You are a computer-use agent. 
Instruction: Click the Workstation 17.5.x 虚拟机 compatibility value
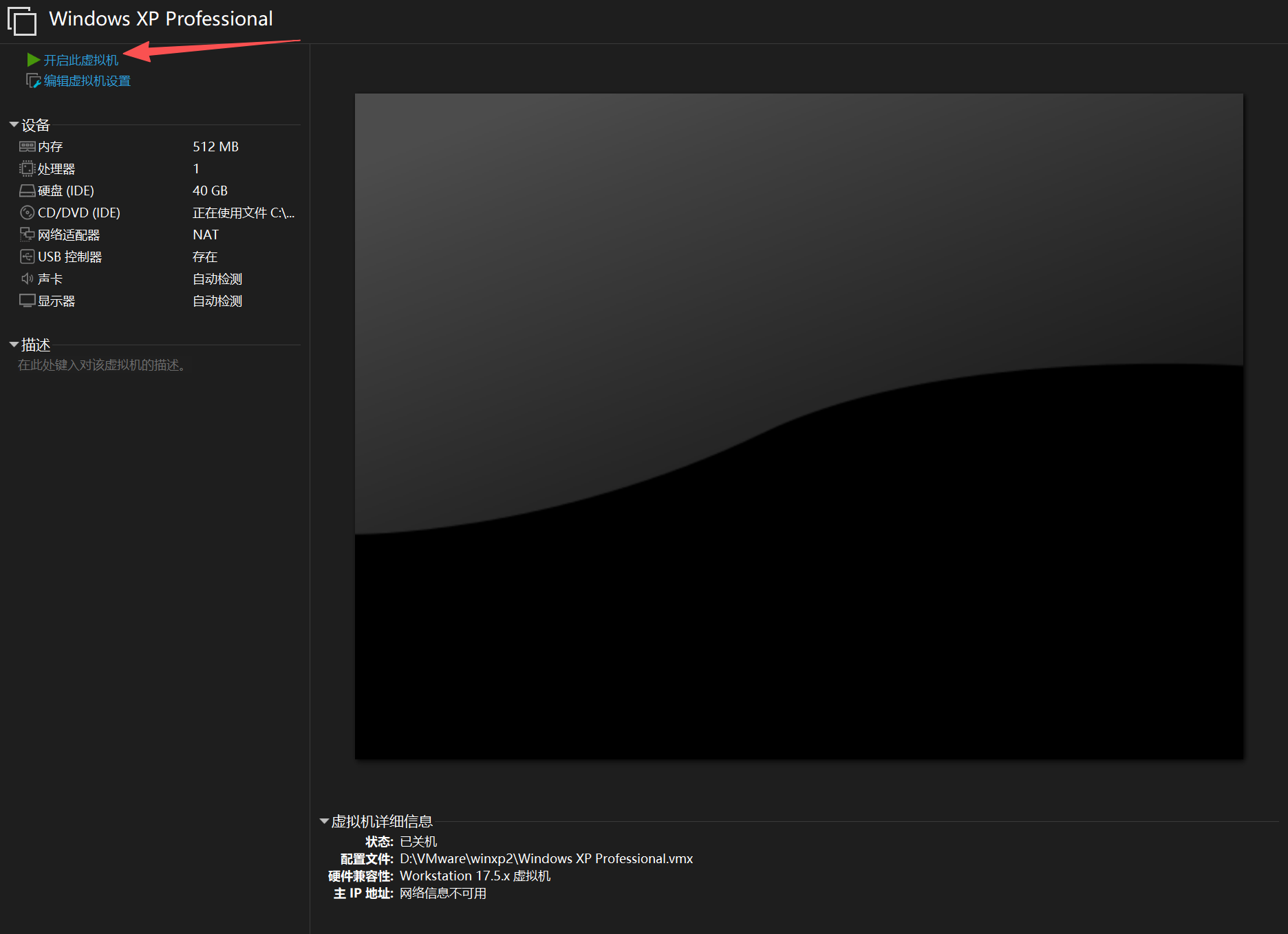[475, 876]
